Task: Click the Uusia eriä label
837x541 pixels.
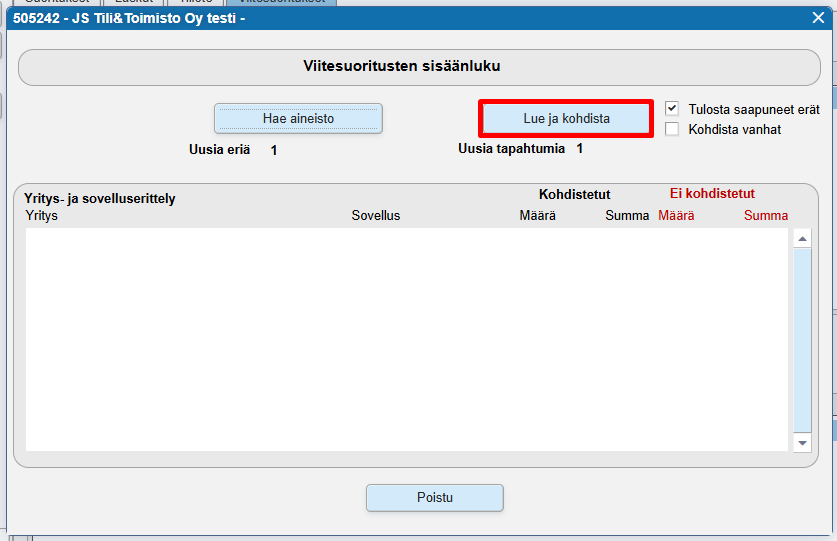Action: [x=219, y=150]
